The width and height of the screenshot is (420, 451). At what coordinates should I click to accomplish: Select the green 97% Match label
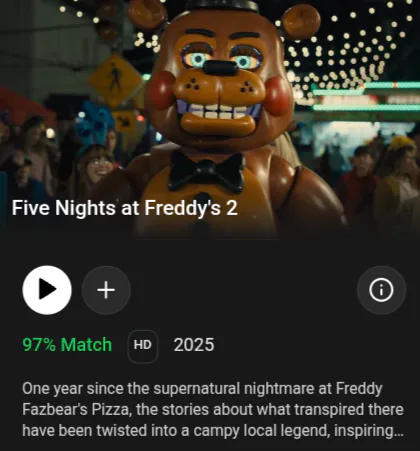coord(67,345)
